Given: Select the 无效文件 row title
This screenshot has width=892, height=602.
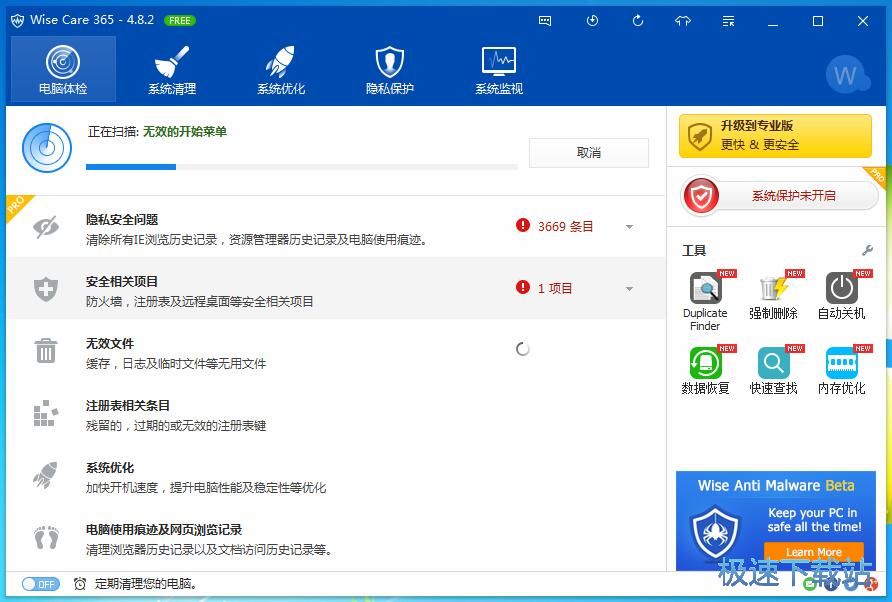Looking at the screenshot, I should pos(110,344).
